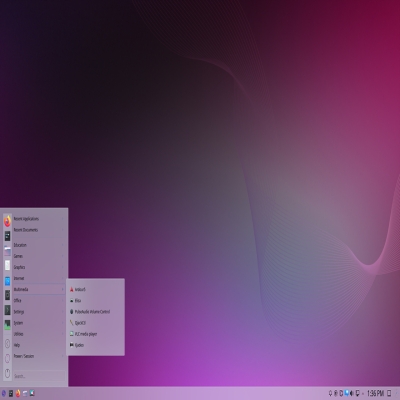Open the volume speaker icon in tray

pos(351,393)
